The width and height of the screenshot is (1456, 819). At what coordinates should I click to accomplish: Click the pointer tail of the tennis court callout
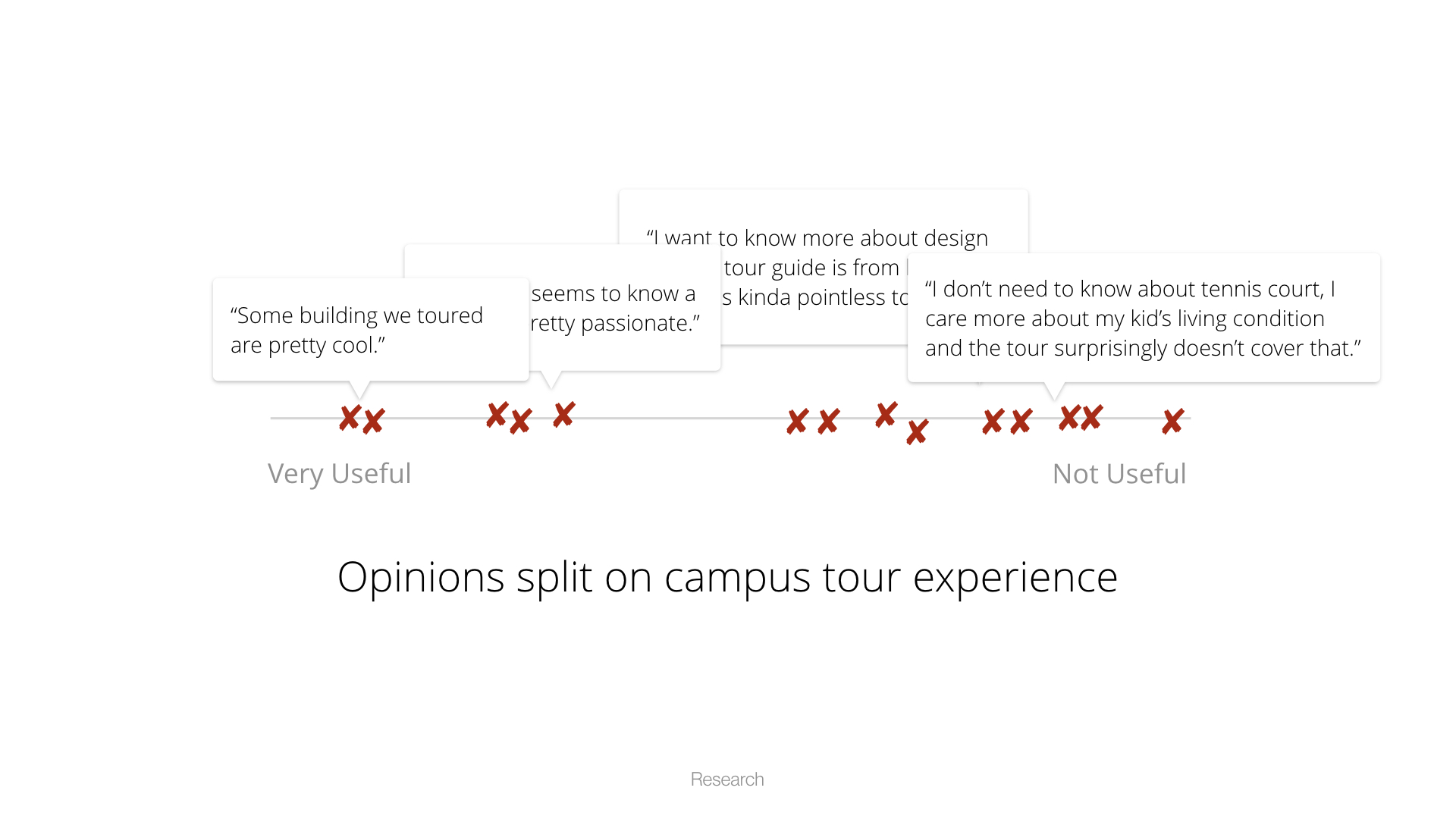[1054, 391]
